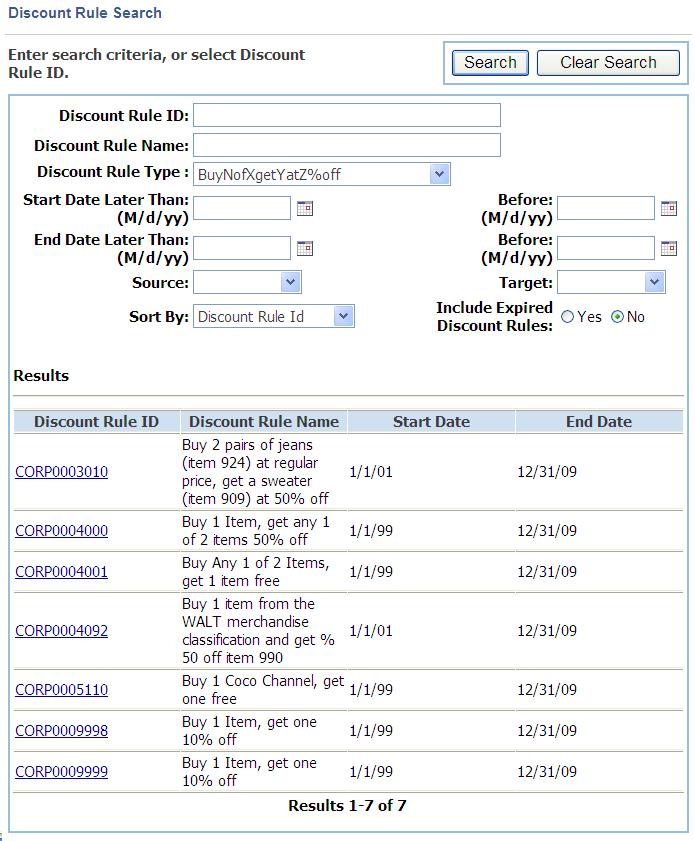Open the Target dropdown
This screenshot has height=841, width=695.
click(611, 282)
